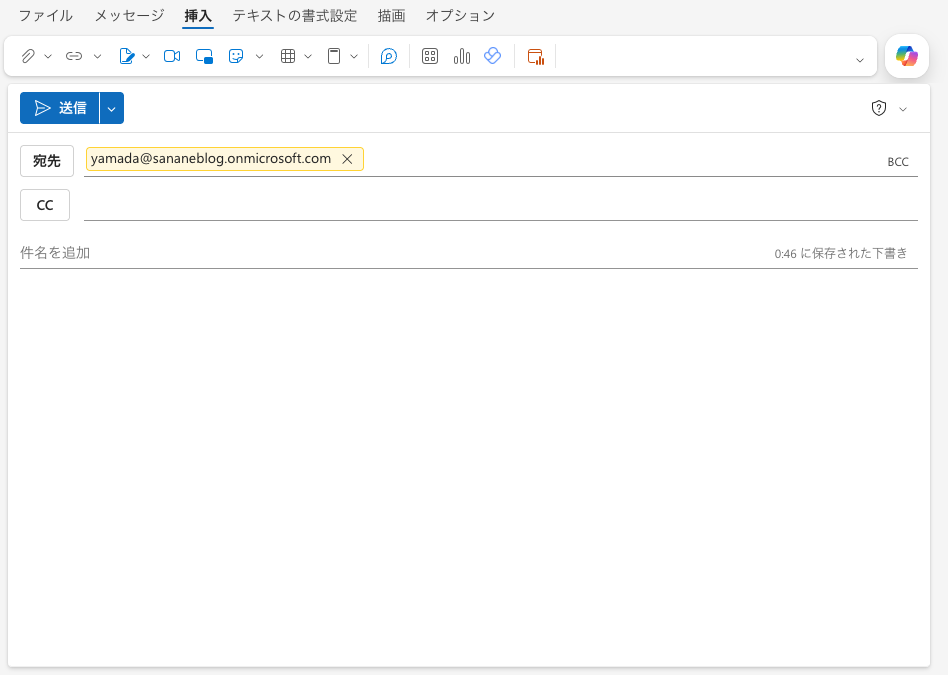This screenshot has width=948, height=675.
Task: Open the attach file dropdown arrow
Action: point(48,56)
